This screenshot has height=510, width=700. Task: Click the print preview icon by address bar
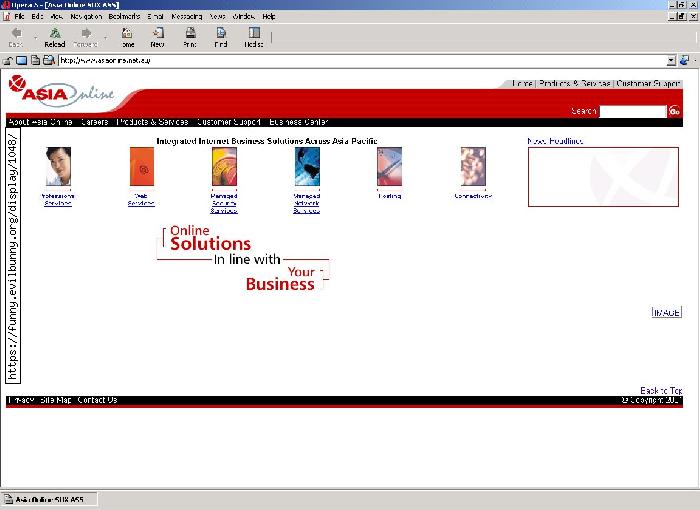pyautogui.click(x=48, y=60)
